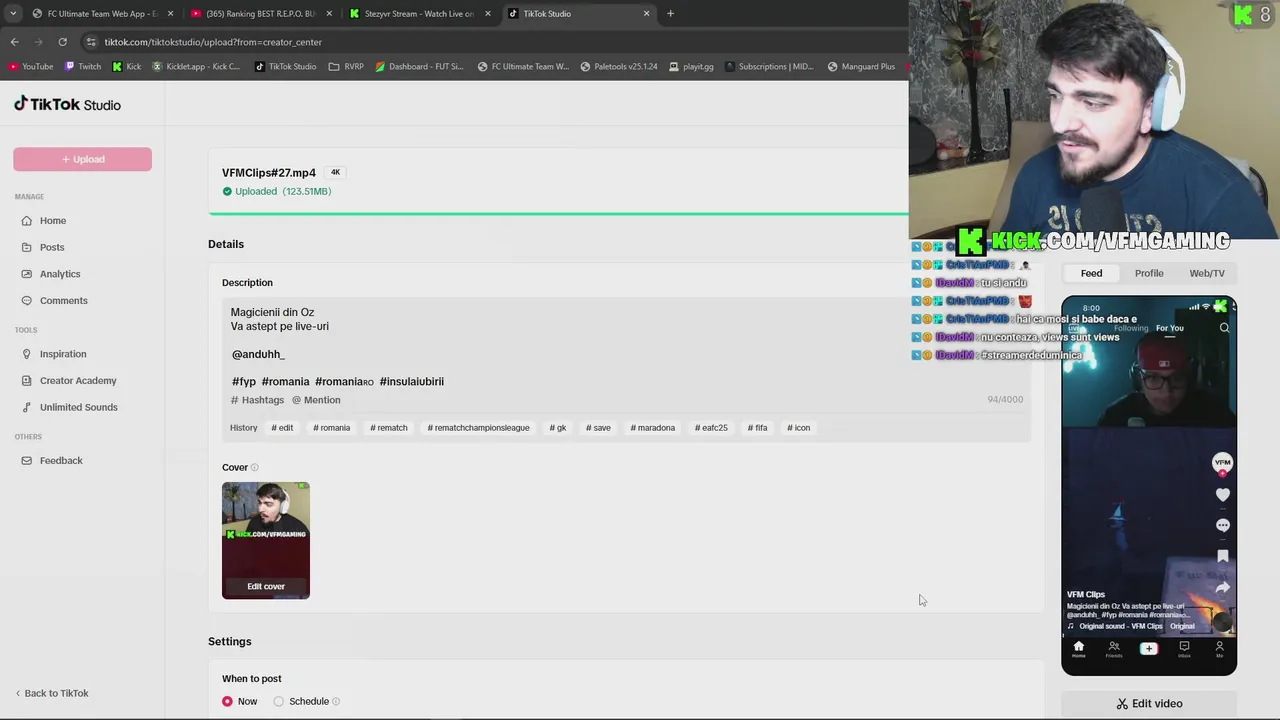The height and width of the screenshot is (720, 1280).
Task: Click the comment bubble icon in the preview
Action: point(1222,525)
